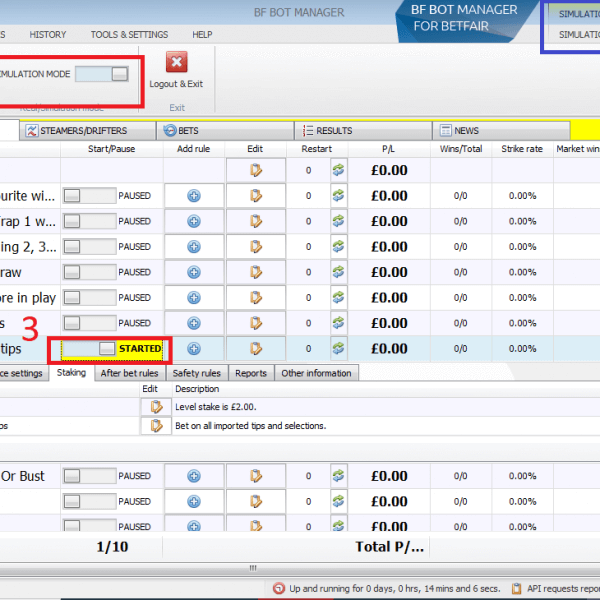Restart the 'urite wi...' strategy
600x600 pixels.
tap(339, 196)
